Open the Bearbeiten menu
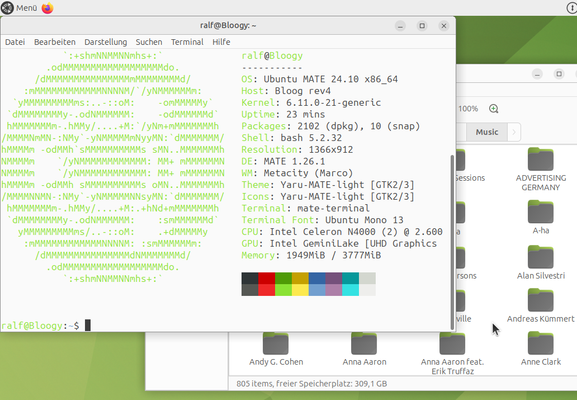The width and height of the screenshot is (577, 400). [x=55, y=42]
